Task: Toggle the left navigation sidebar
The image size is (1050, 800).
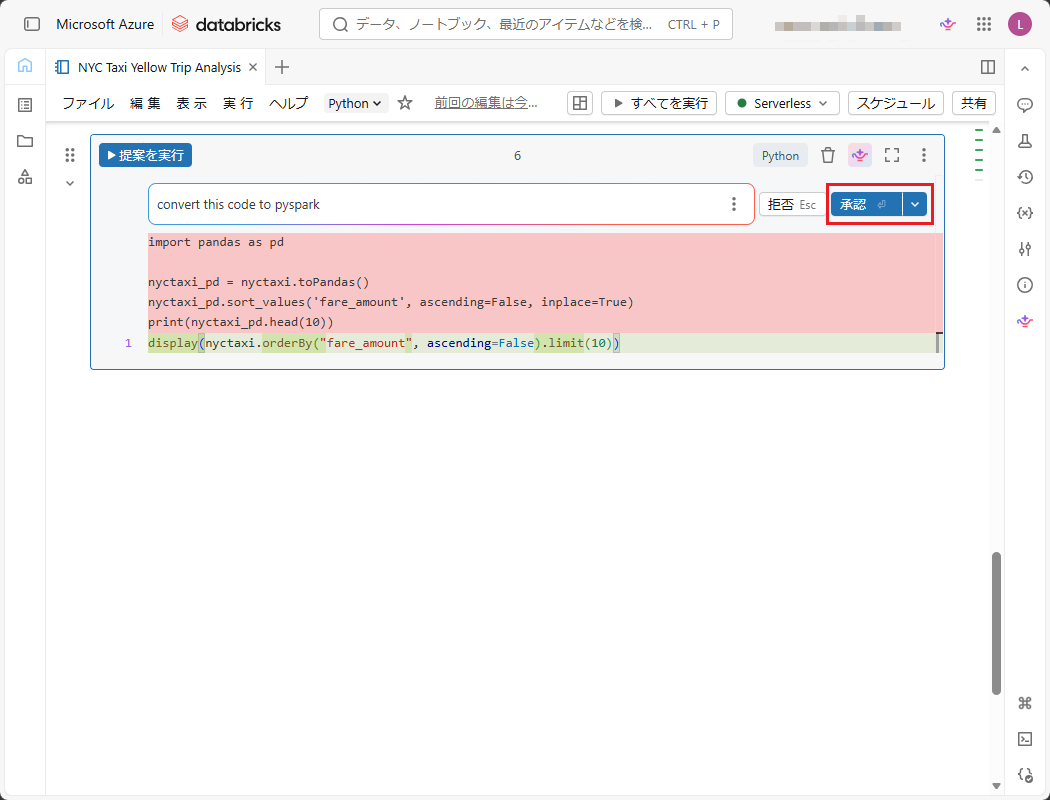Action: (32, 24)
